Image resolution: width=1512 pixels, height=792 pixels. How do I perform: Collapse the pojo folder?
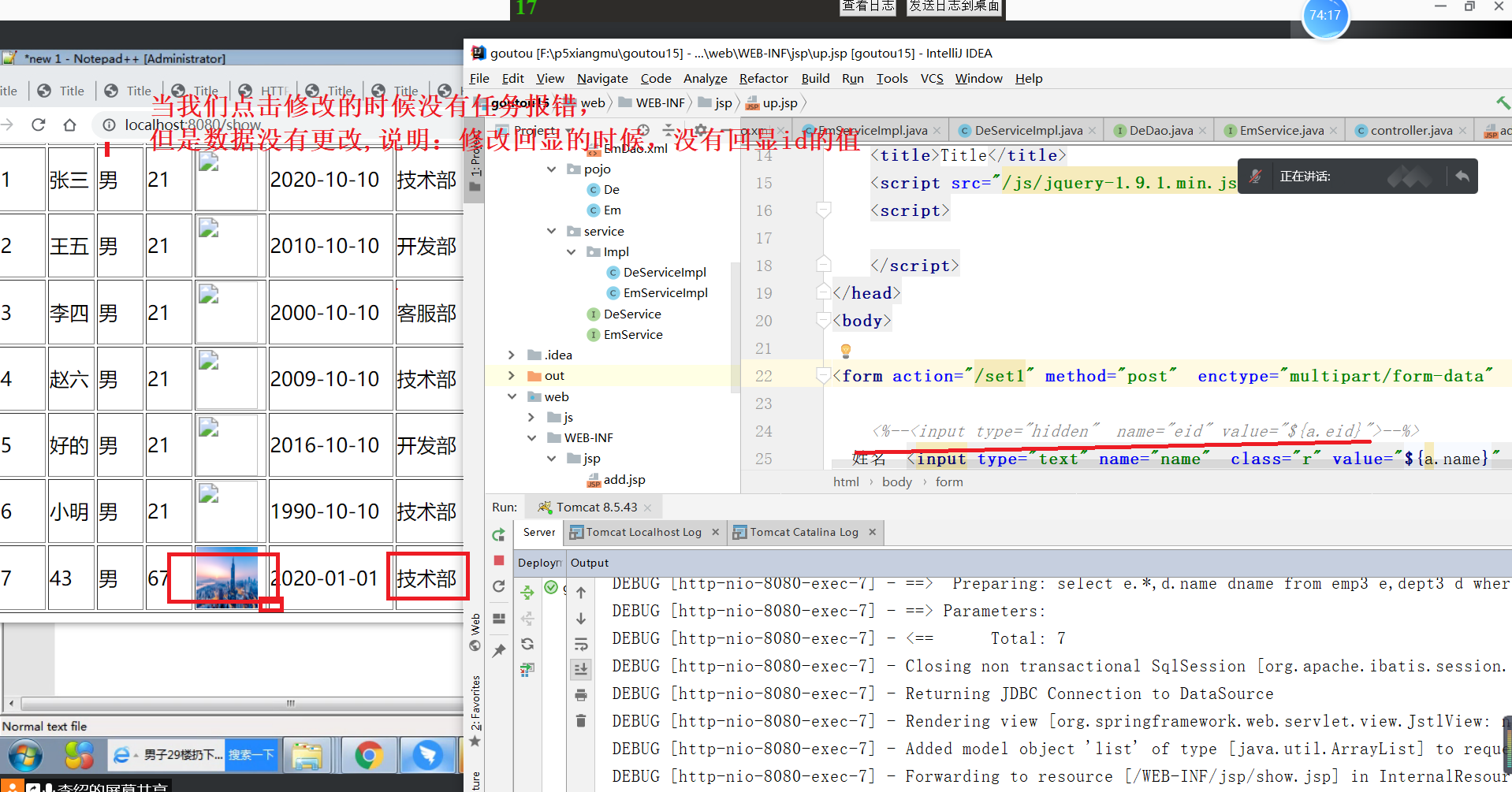(x=551, y=169)
